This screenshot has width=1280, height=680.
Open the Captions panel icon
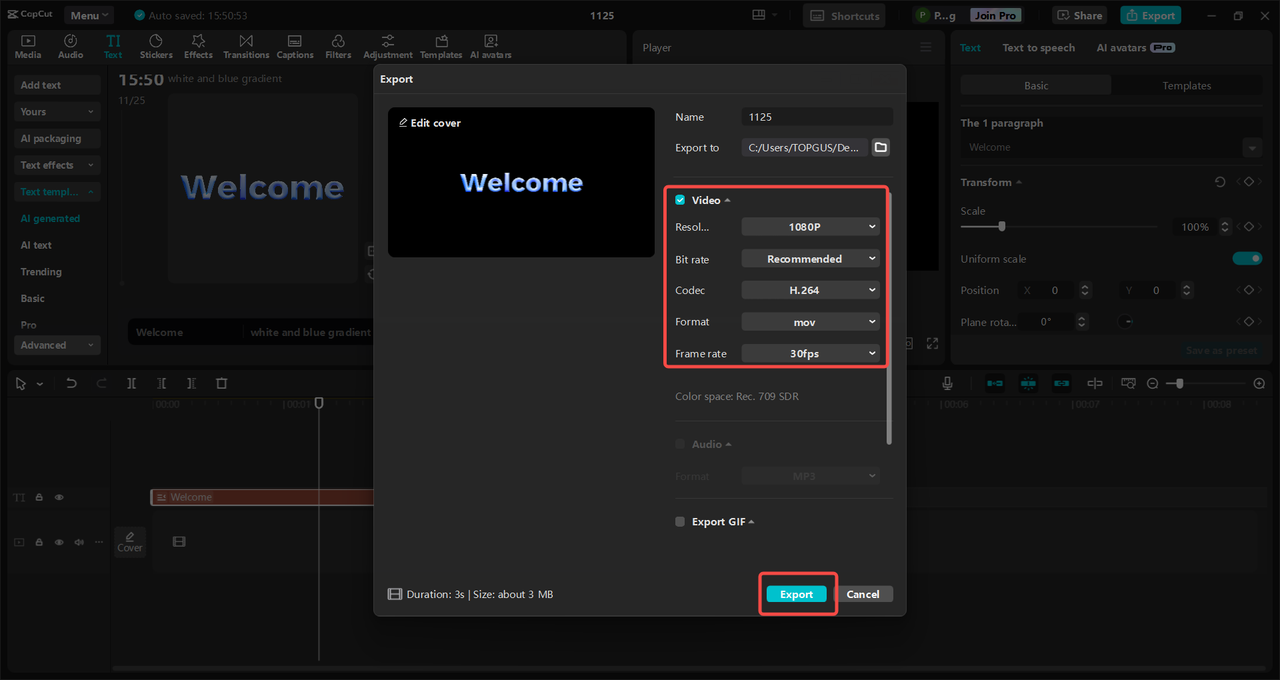coord(295,46)
